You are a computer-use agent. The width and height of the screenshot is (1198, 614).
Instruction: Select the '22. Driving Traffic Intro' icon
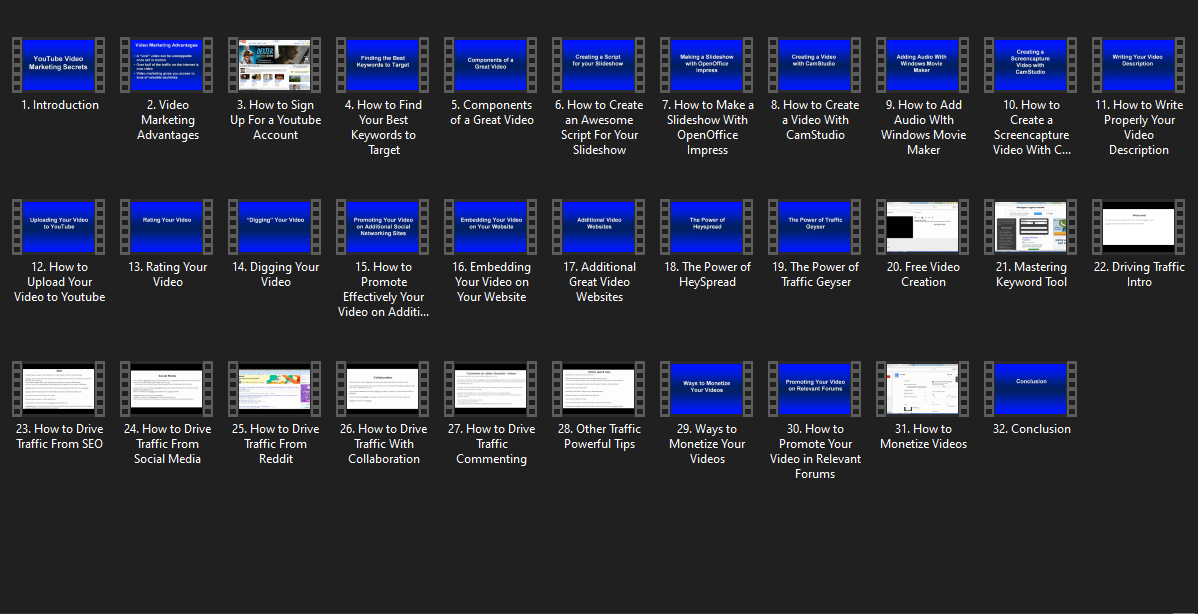coord(1139,227)
